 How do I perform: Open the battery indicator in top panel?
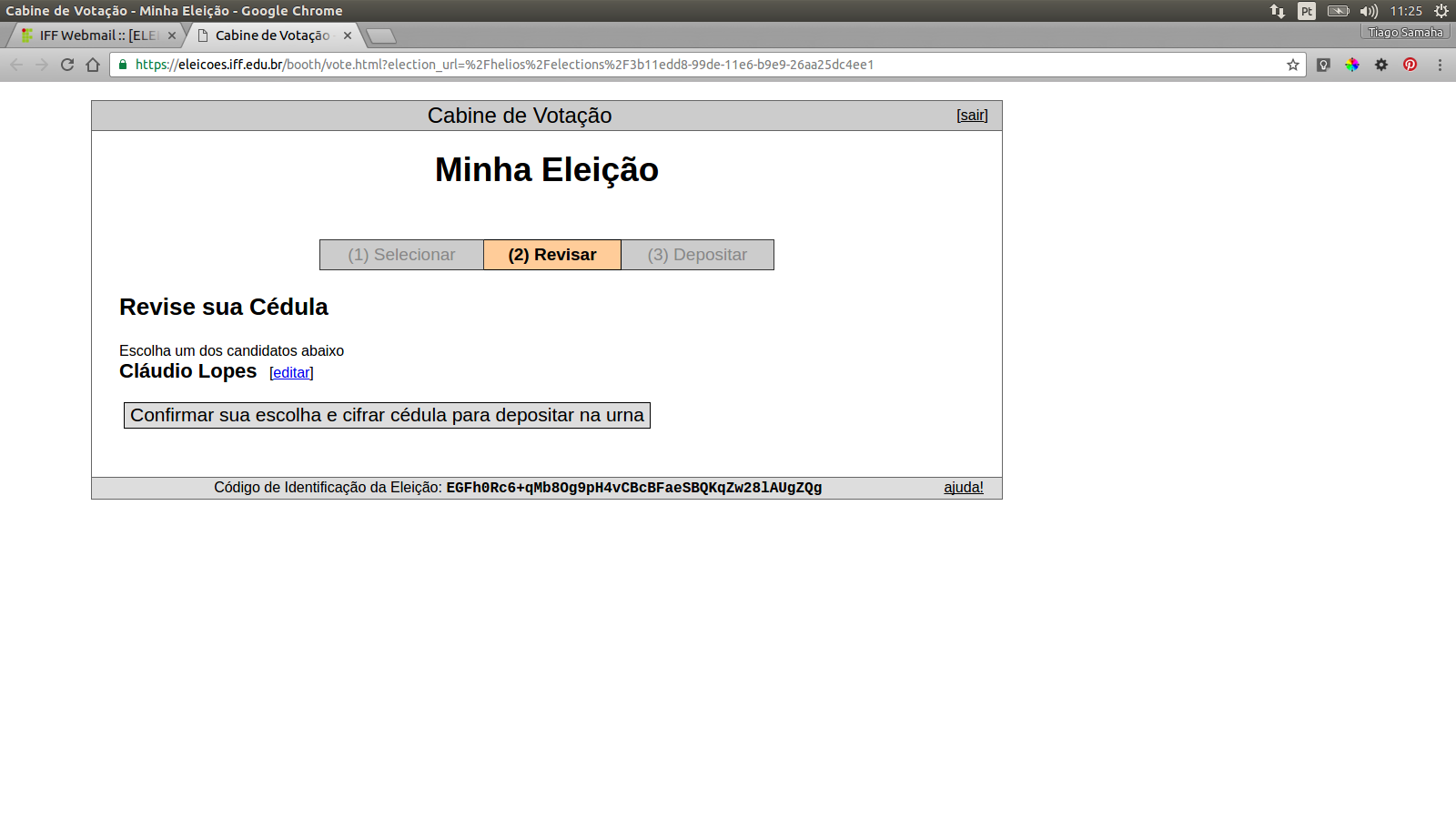click(x=1338, y=11)
